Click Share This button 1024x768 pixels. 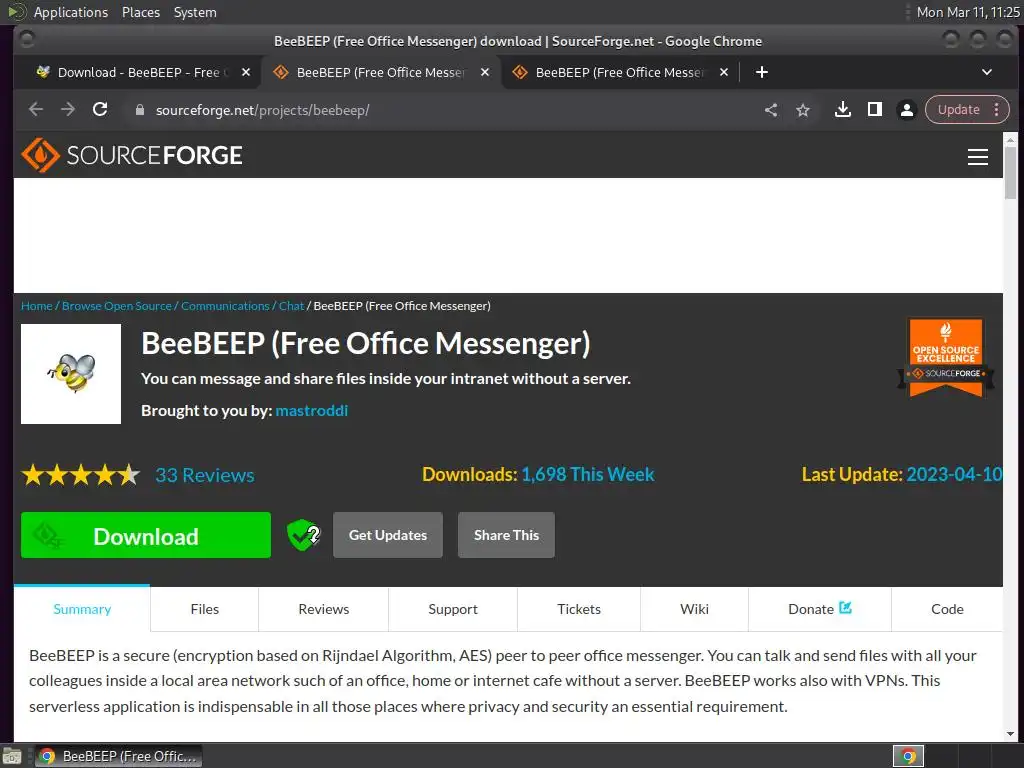click(506, 535)
